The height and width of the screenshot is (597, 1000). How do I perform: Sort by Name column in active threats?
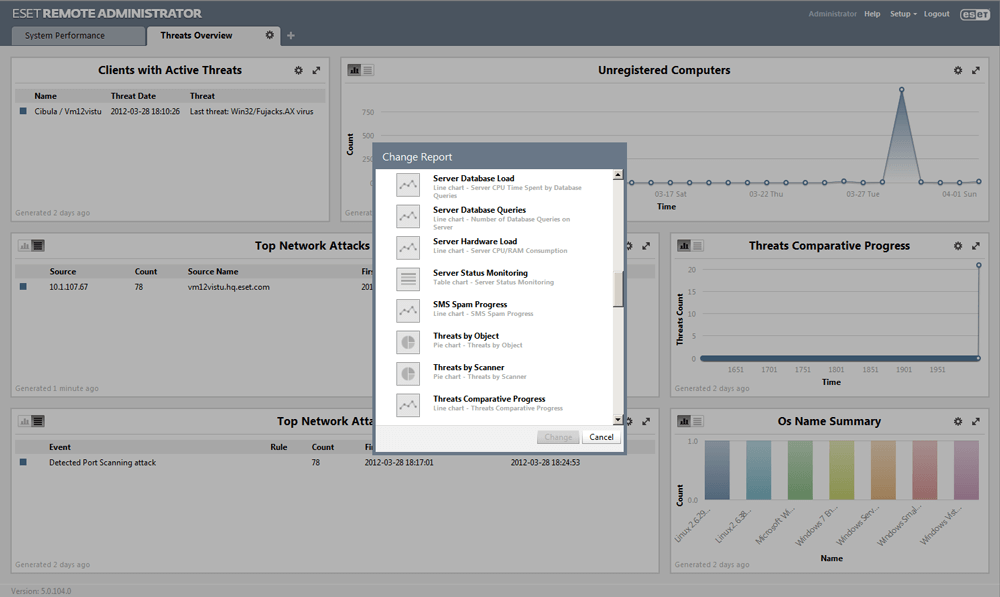(x=45, y=96)
